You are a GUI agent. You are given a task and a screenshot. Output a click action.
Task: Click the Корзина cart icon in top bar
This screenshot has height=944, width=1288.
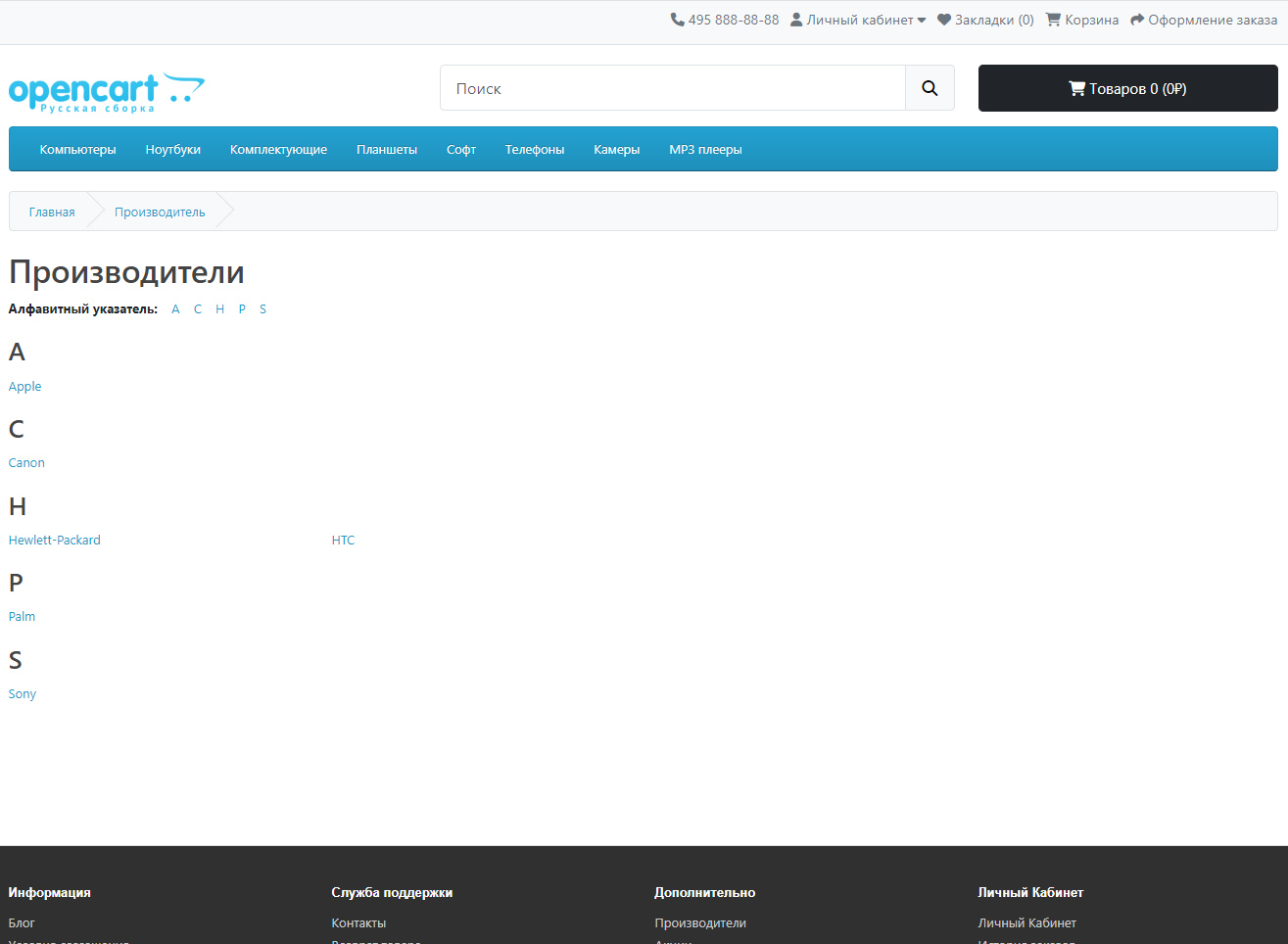point(1053,20)
